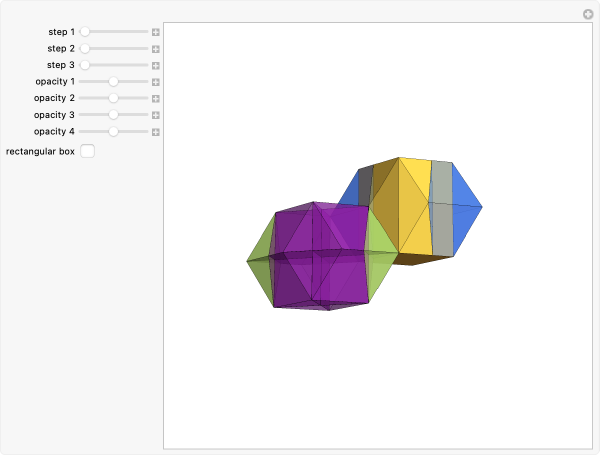Viewport: 600px width, 456px height.
Task: Expand the step 2 slider controls
Action: pyautogui.click(x=156, y=48)
